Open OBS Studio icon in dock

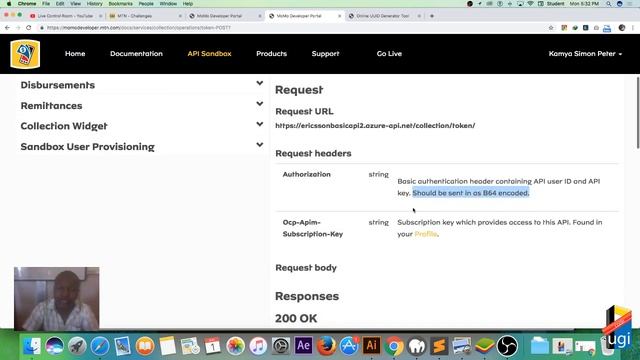507,346
